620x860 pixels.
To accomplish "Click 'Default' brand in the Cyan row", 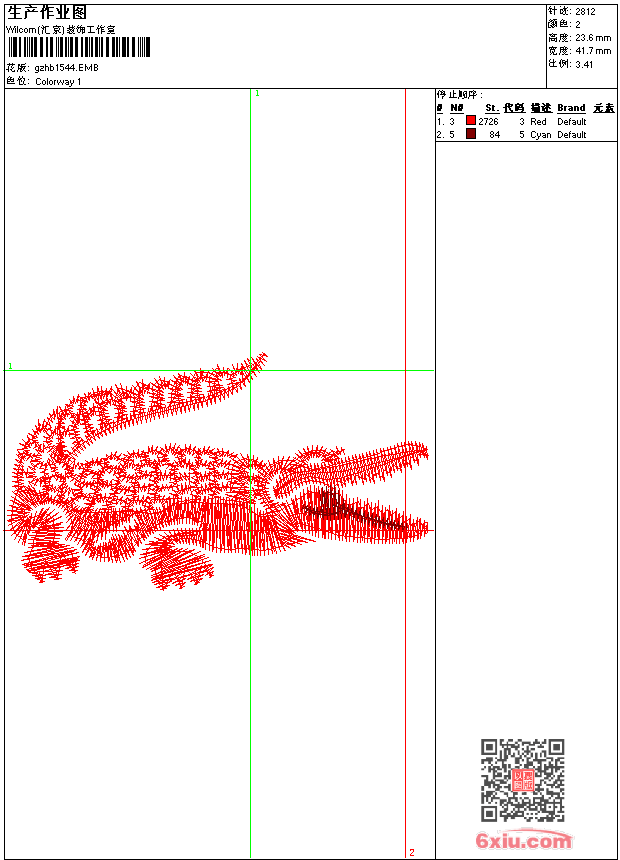I will [572, 135].
